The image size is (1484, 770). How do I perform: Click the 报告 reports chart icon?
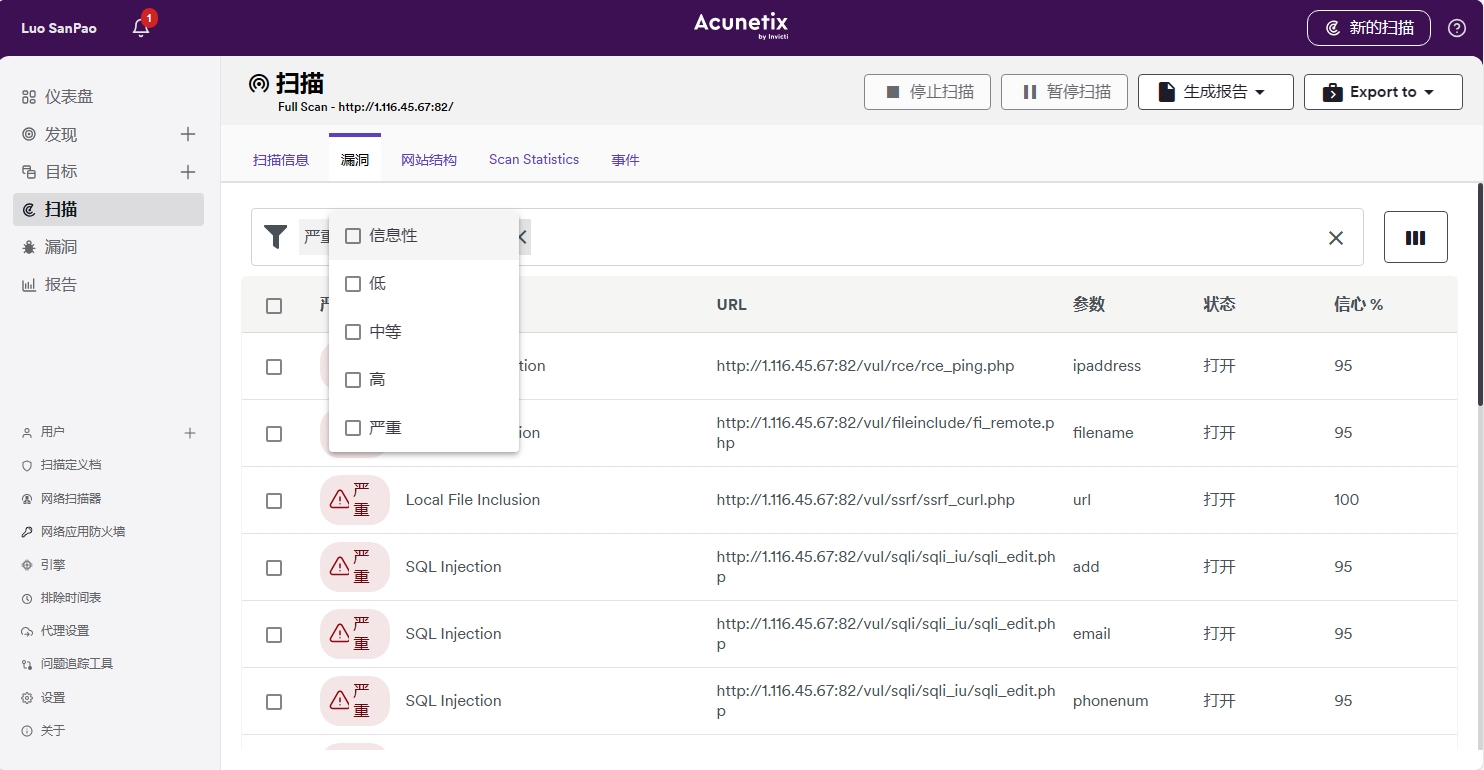click(x=29, y=285)
